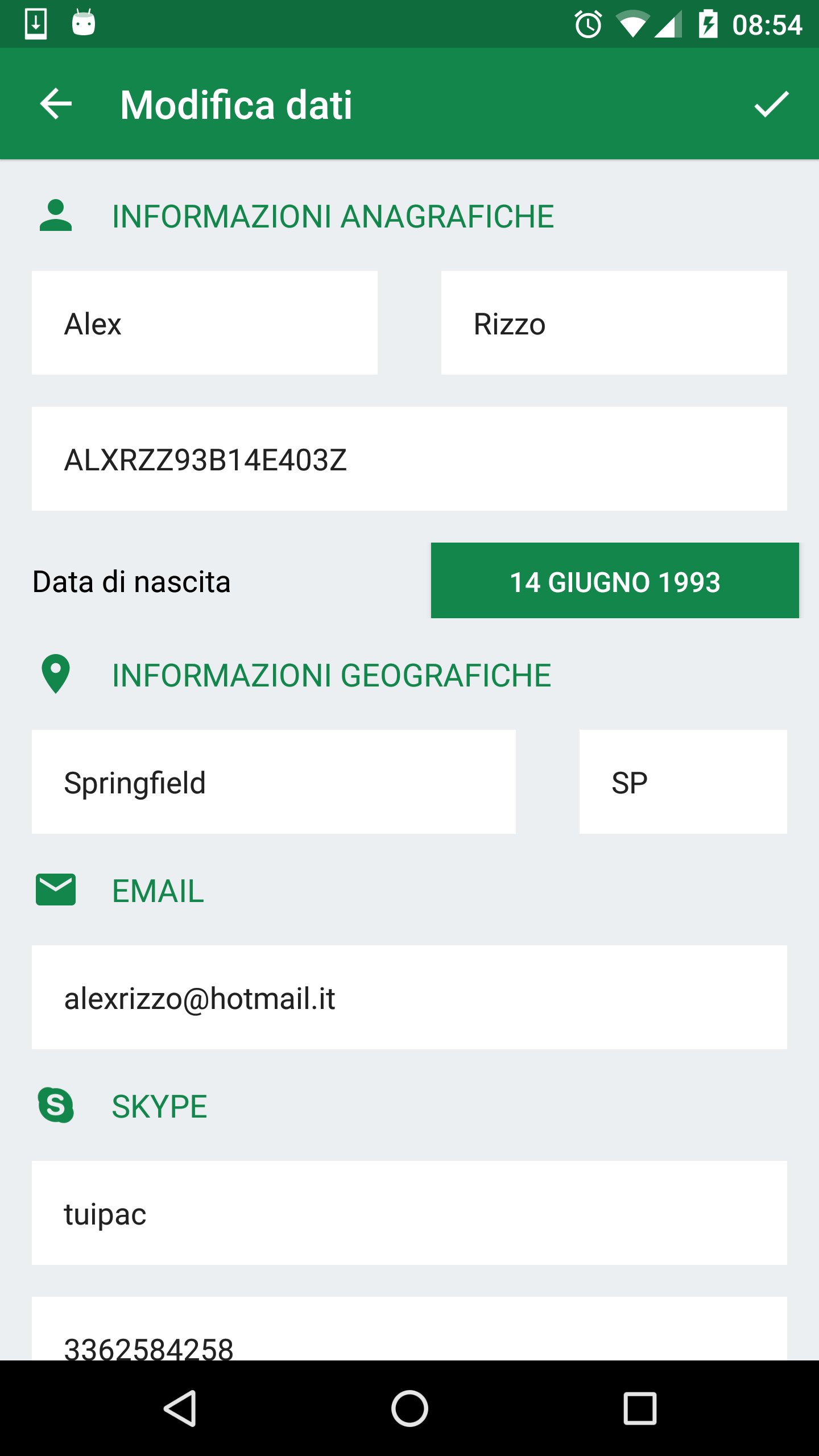Screen dimensions: 819x1456
Task: Tap the person icon beside Informazioni Anagrafiche
Action: click(56, 216)
